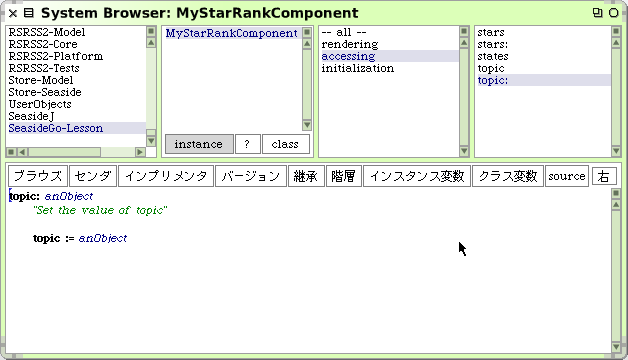The height and width of the screenshot is (360, 628).
Task: Switch to class side view
Action: point(286,144)
